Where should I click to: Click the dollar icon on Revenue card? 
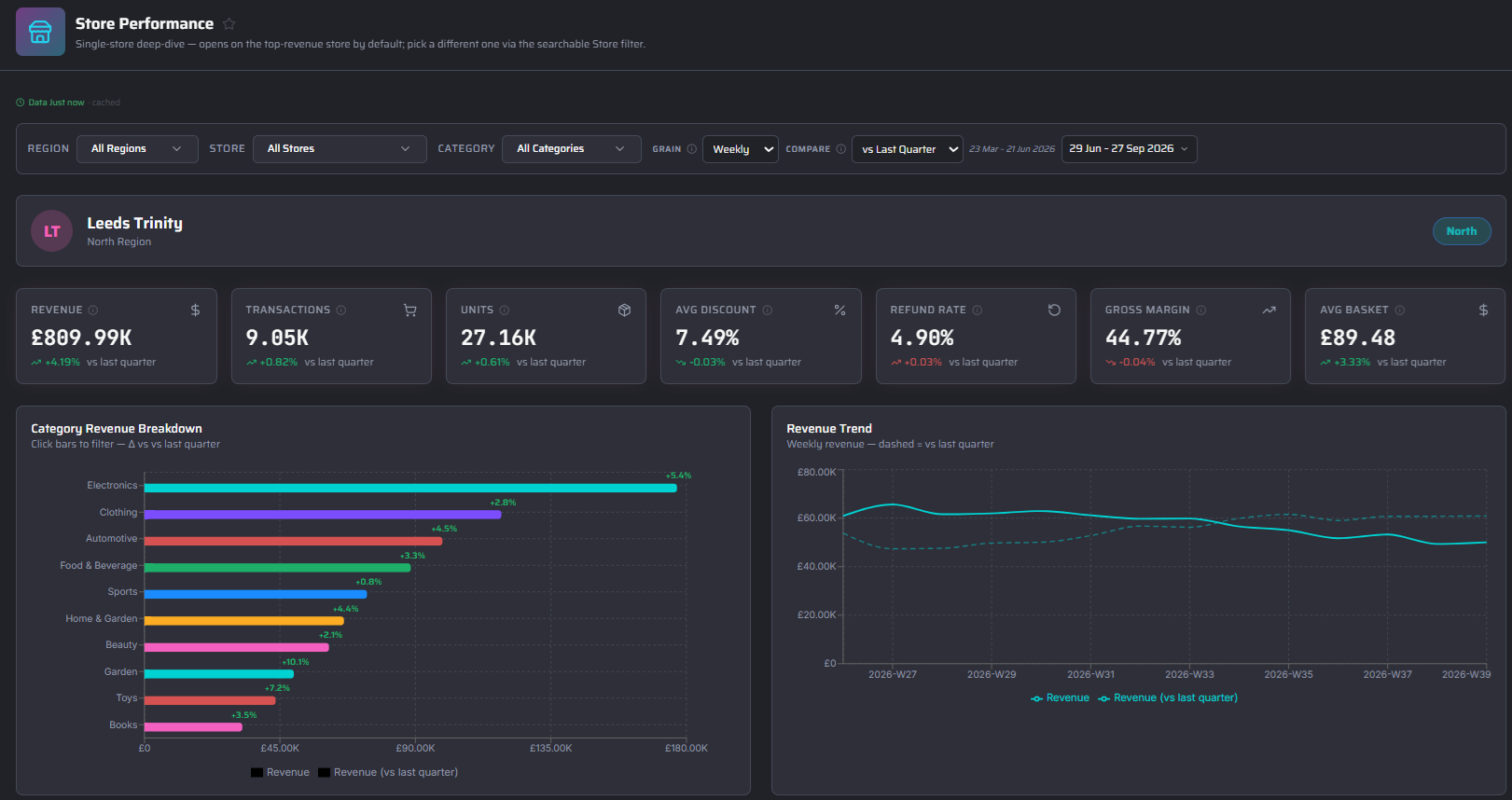click(195, 310)
